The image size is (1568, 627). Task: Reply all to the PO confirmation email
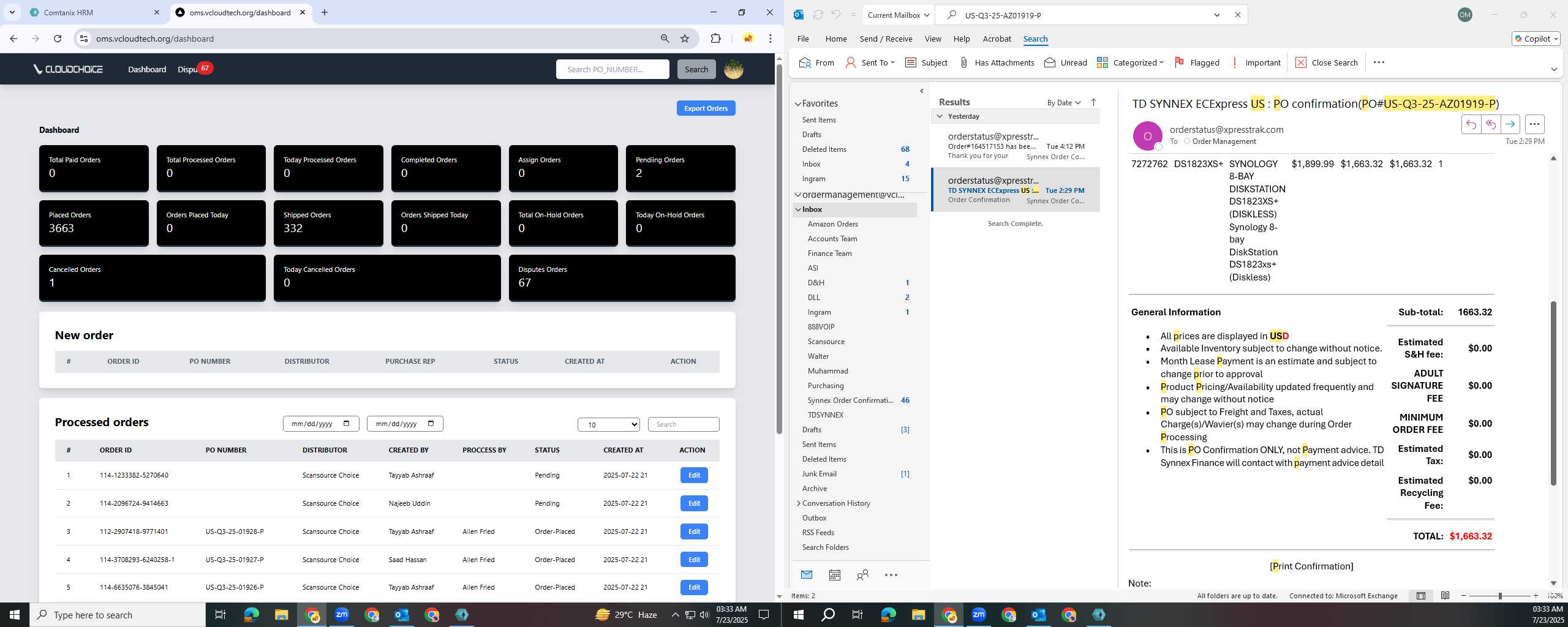[1490, 124]
